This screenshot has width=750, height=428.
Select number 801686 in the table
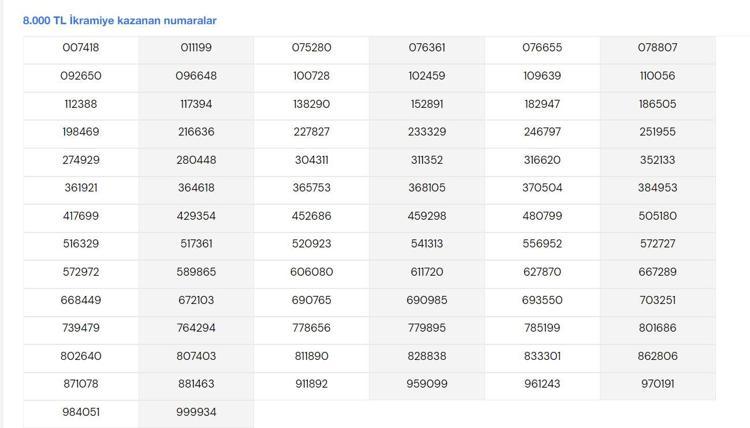(x=658, y=328)
